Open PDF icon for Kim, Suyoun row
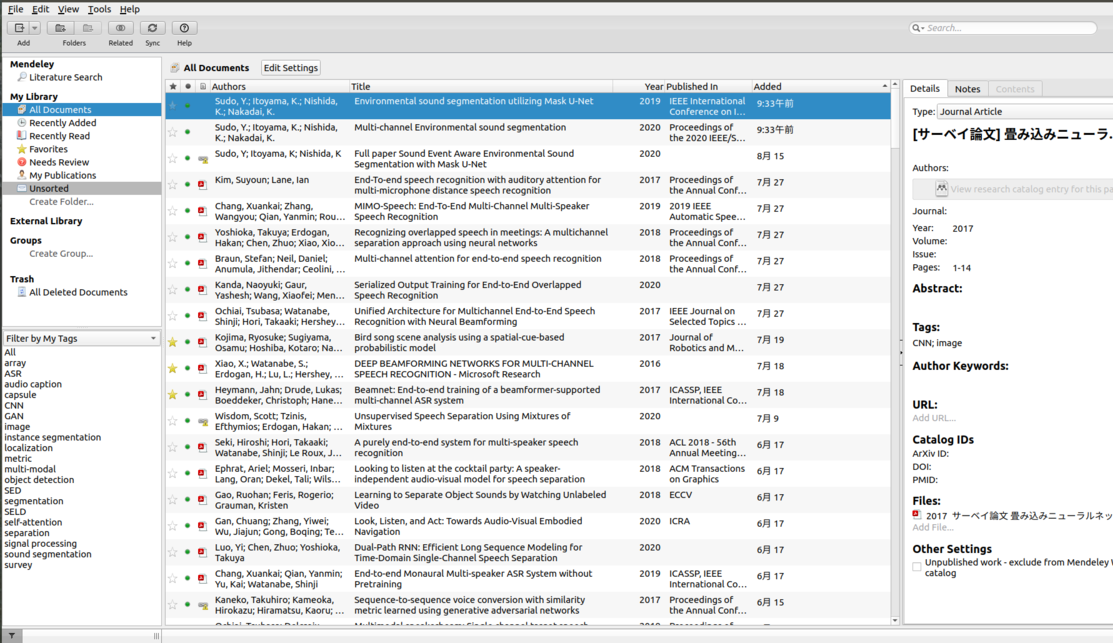The image size is (1113, 643). tap(202, 185)
